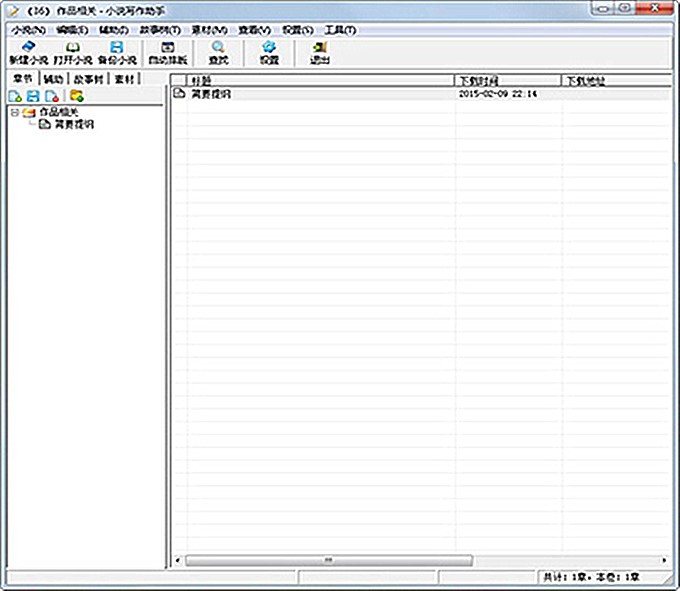The width and height of the screenshot is (680, 591).
Task: Click the folder icon of 作品相关 in the tree
Action: [29, 112]
